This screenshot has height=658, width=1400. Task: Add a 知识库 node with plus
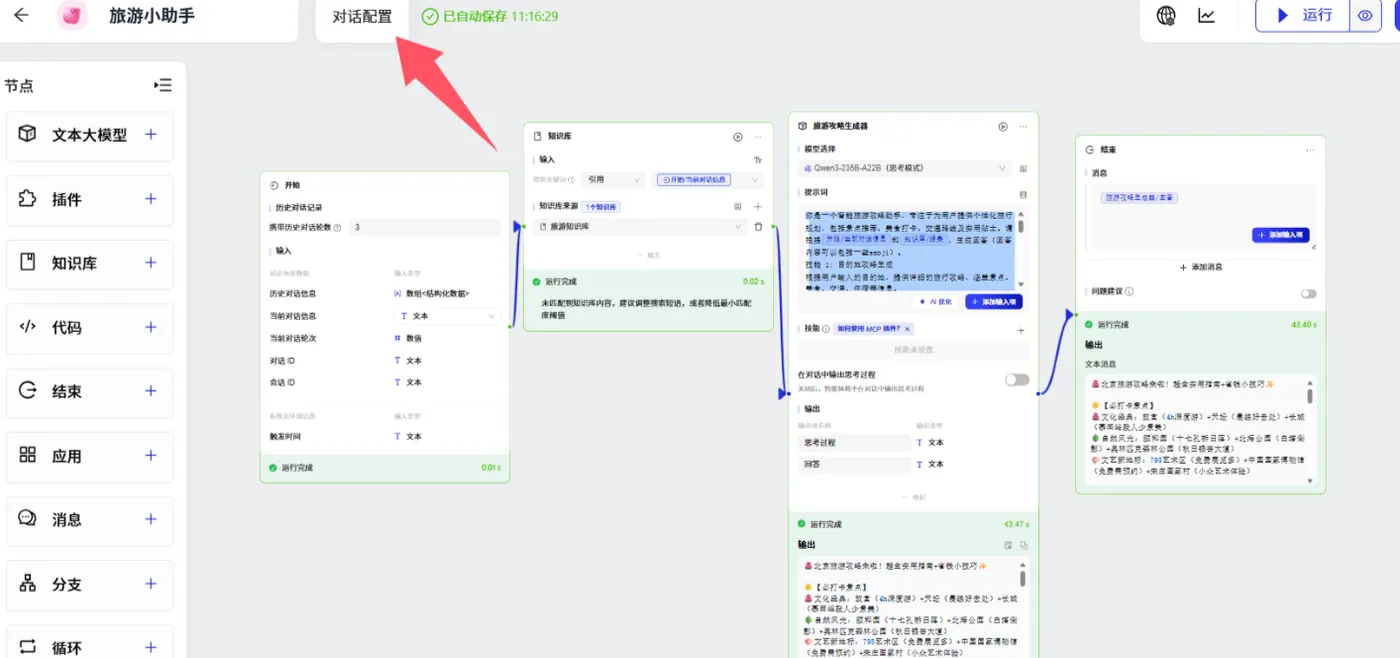point(151,263)
